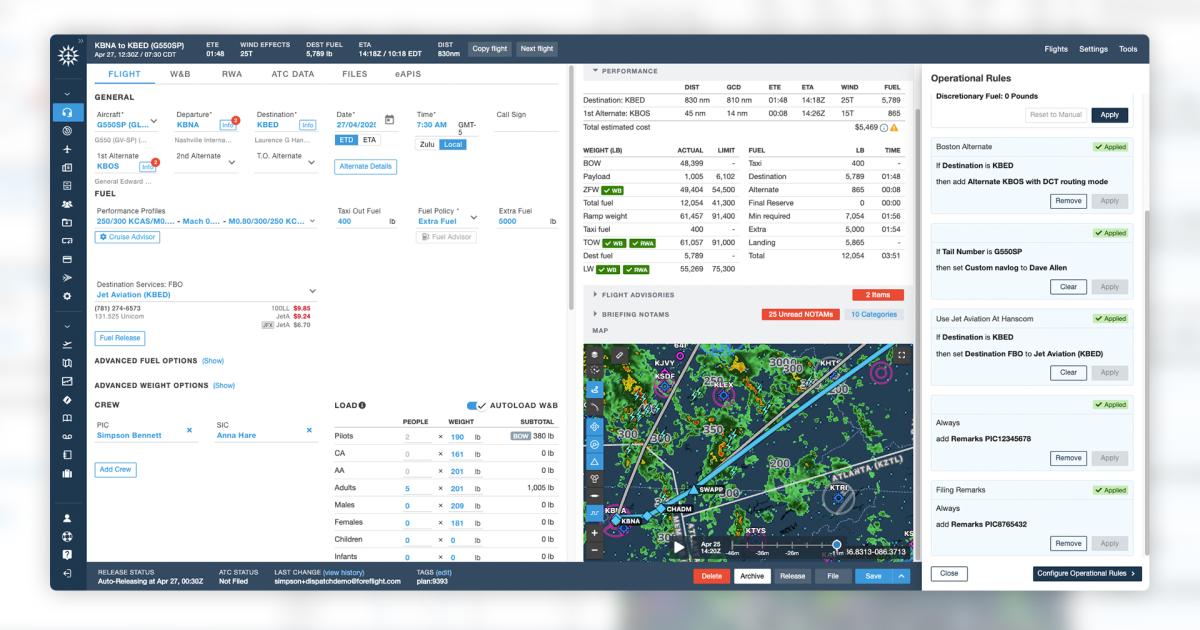Play the map weather animation
Viewport: 1200px width, 630px height.
pos(679,547)
